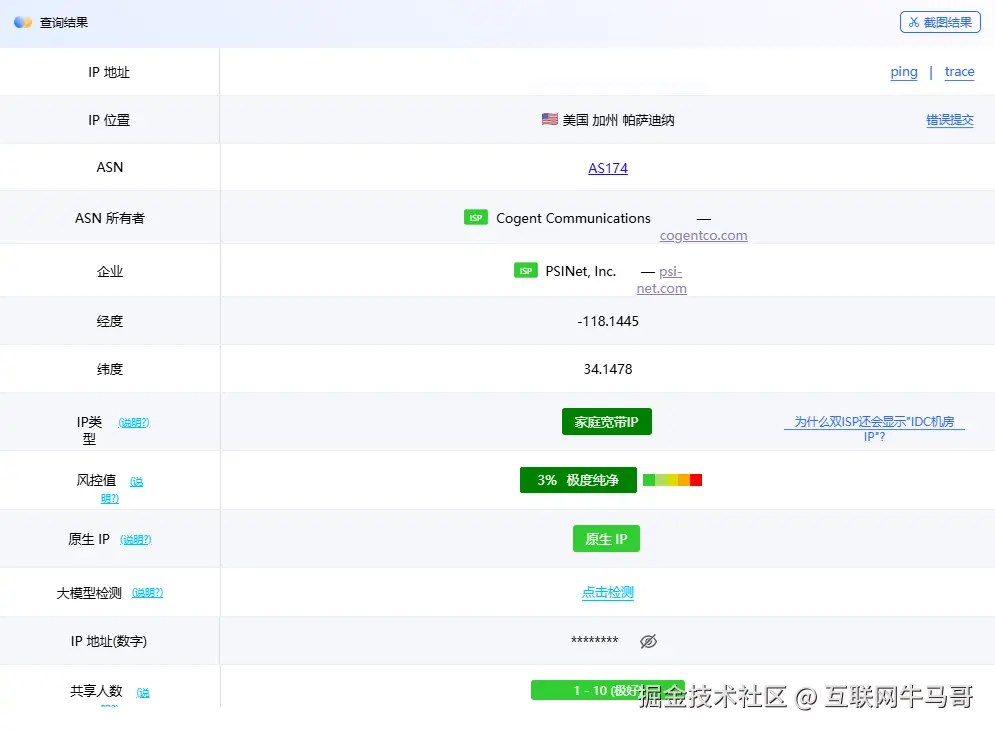This screenshot has width=995, height=732.
Task: Click the green-to-red risk color scale
Action: (x=672, y=480)
